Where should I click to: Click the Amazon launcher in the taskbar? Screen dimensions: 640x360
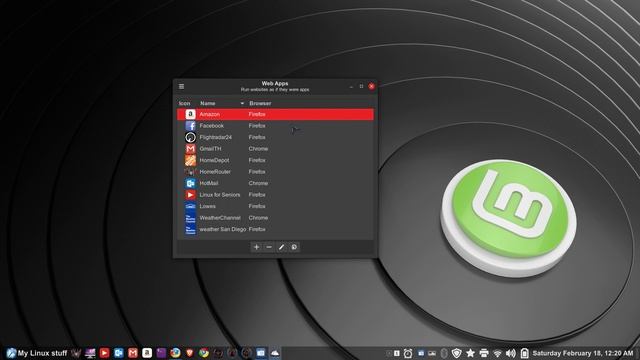pyautogui.click(x=147, y=353)
